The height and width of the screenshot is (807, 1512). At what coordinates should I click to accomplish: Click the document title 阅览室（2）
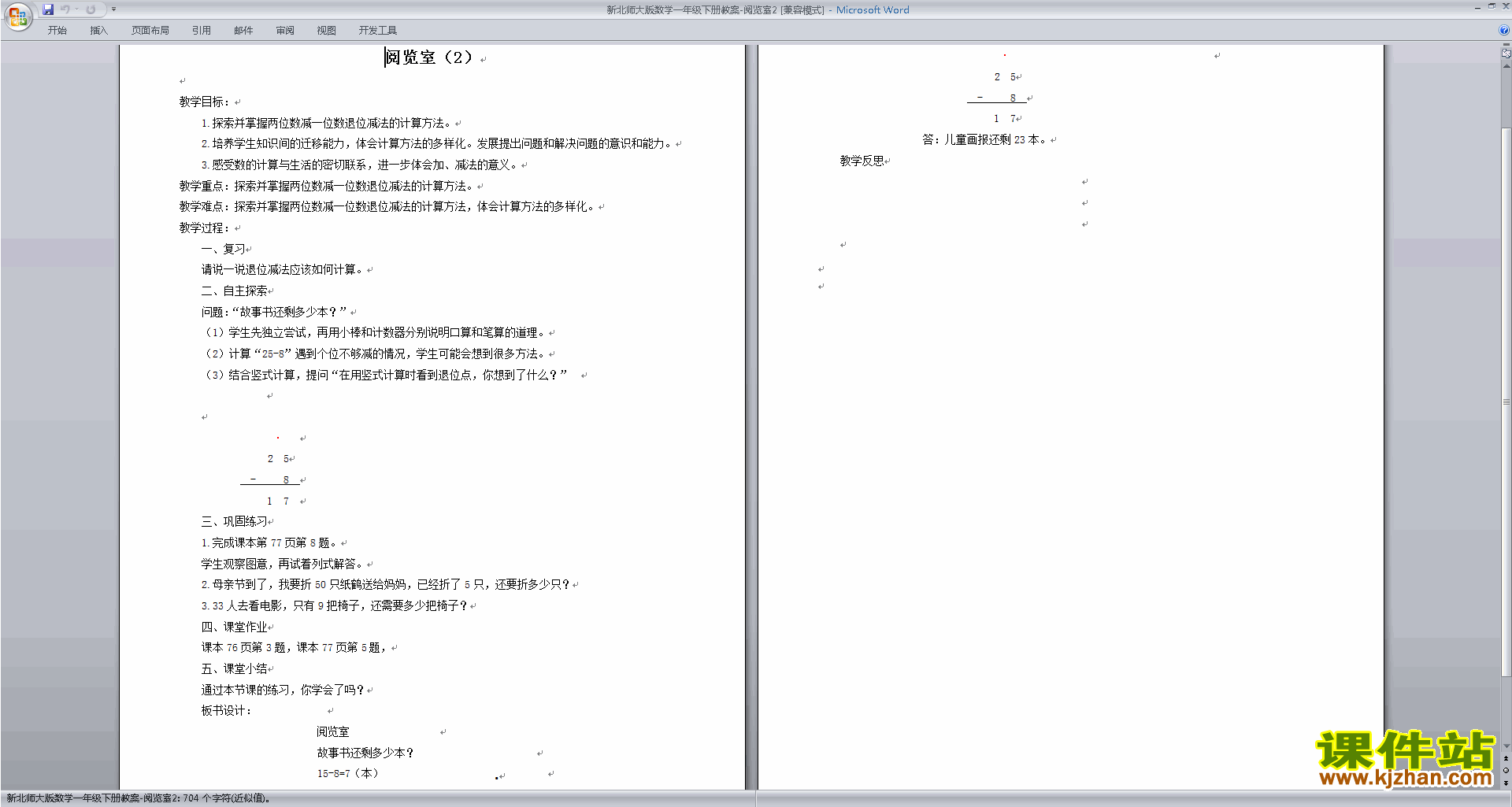click(x=429, y=57)
